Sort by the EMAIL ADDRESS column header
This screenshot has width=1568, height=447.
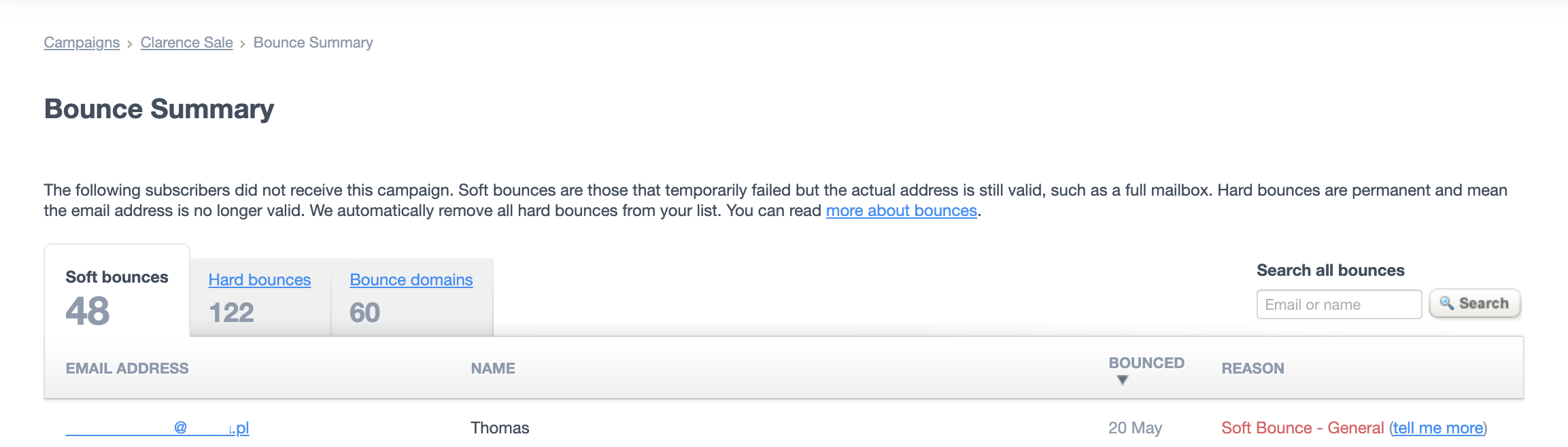tap(127, 368)
